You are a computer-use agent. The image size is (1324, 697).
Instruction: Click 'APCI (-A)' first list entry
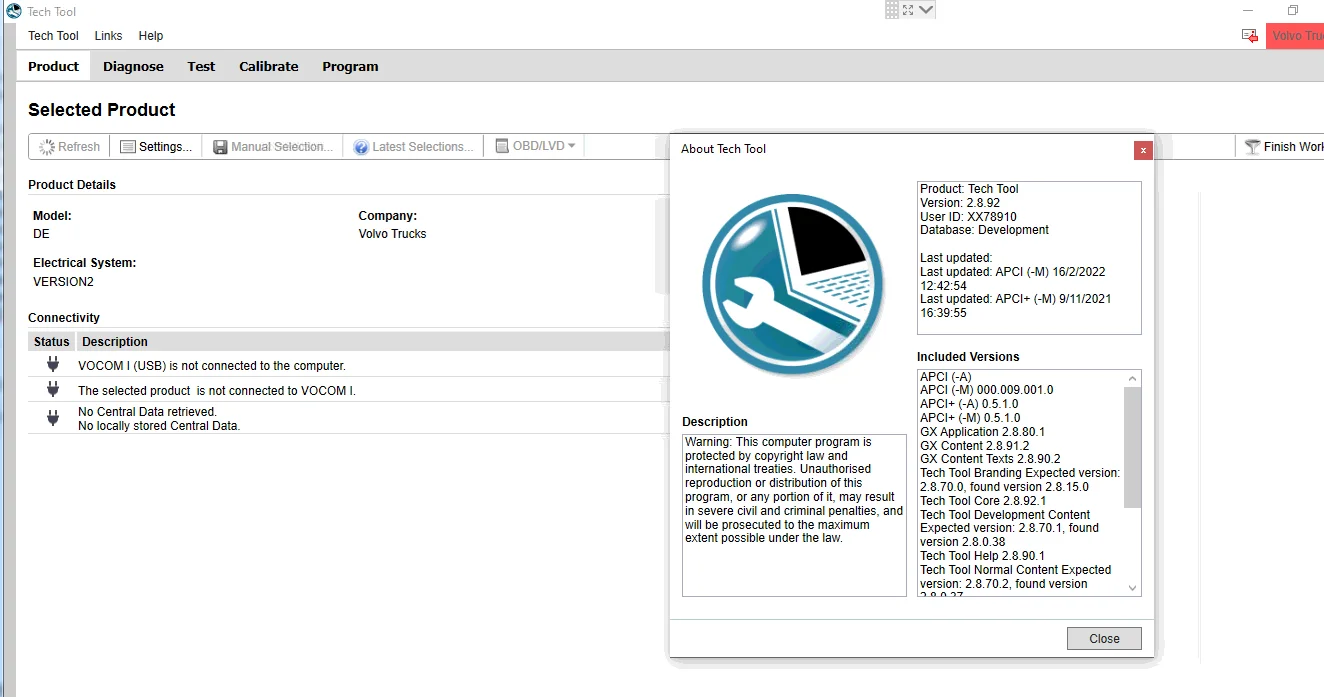pos(945,377)
